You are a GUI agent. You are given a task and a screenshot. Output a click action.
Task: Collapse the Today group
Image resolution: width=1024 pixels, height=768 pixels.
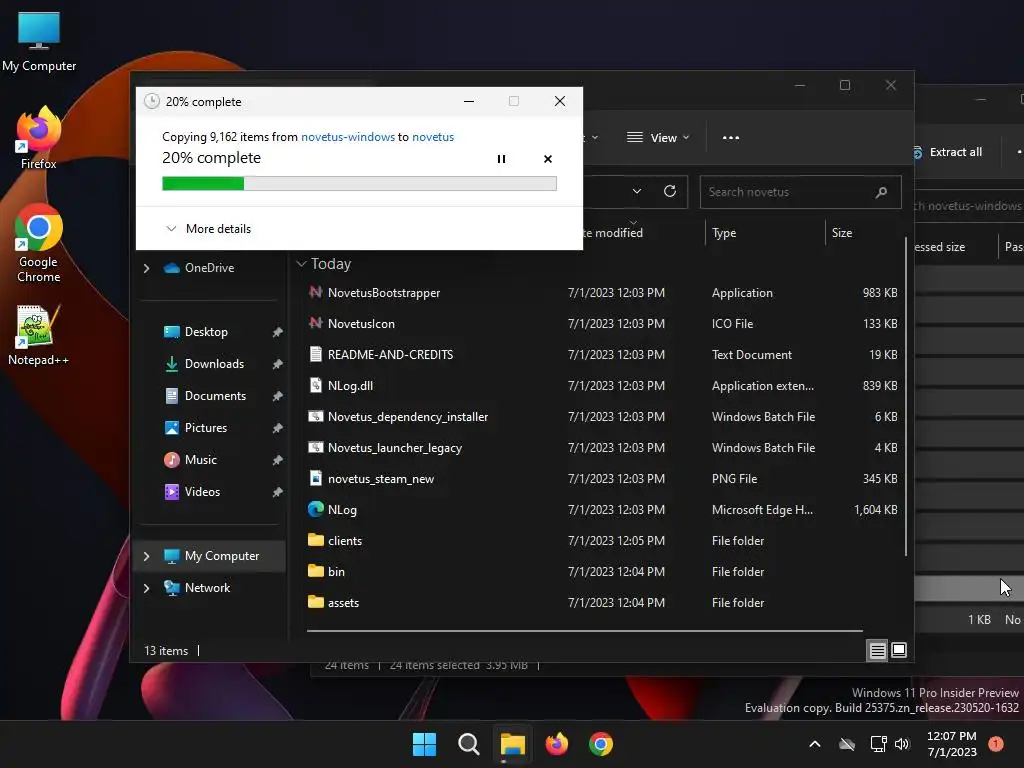tap(301, 264)
